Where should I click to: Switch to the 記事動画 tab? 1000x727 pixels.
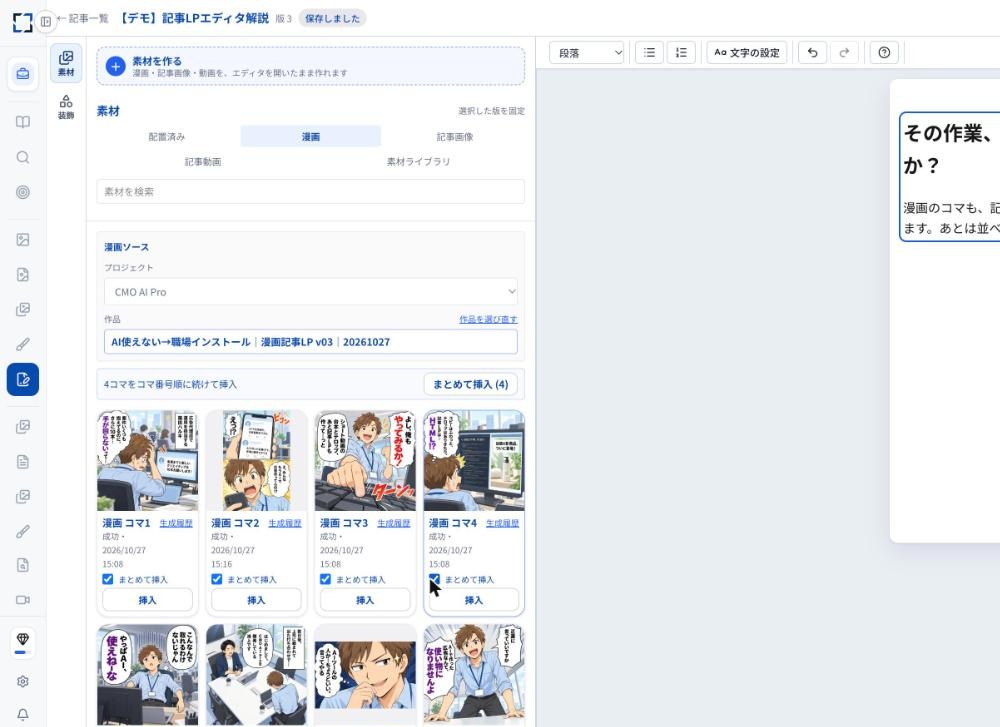pos(203,161)
